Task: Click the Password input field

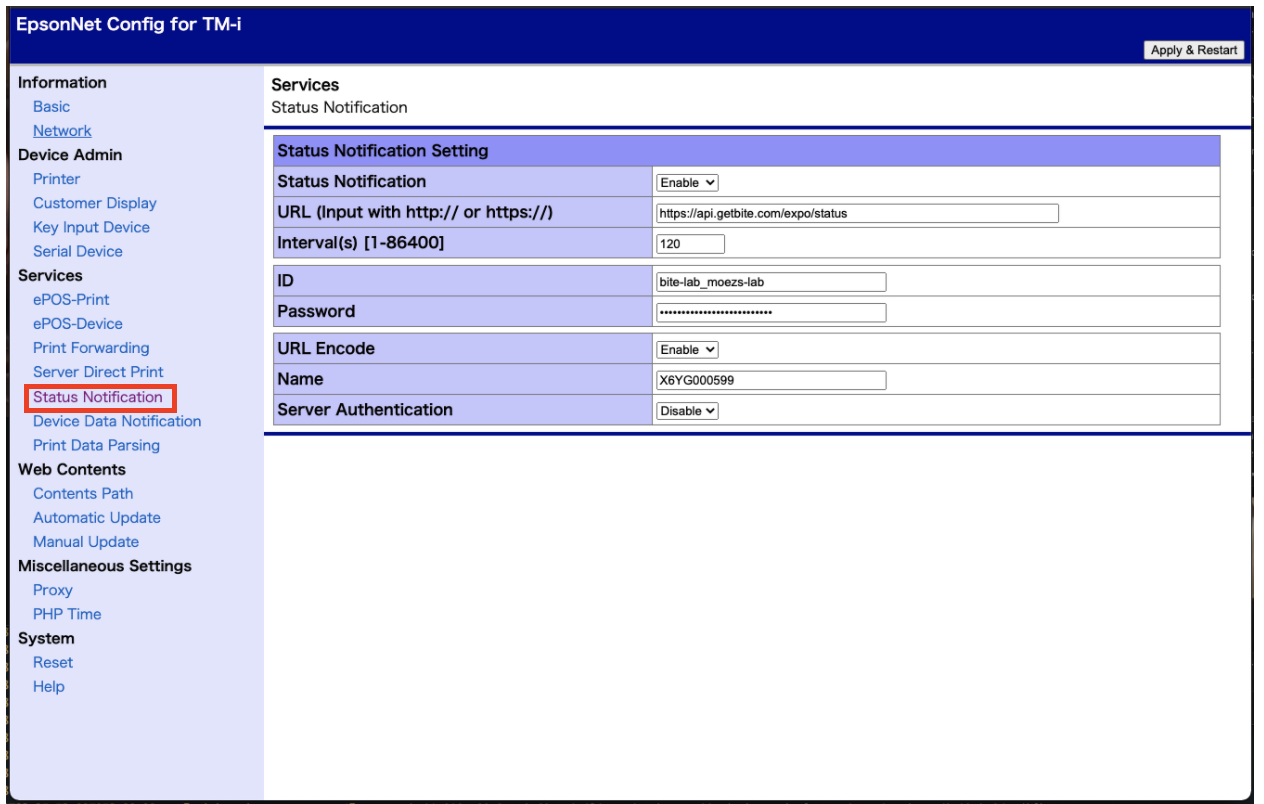Action: coord(771,312)
